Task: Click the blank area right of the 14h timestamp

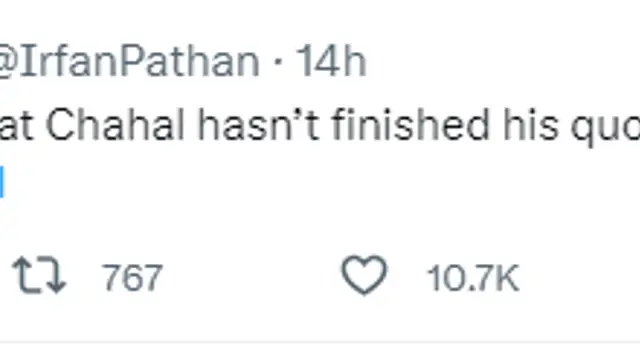Action: pyautogui.click(x=502, y=62)
